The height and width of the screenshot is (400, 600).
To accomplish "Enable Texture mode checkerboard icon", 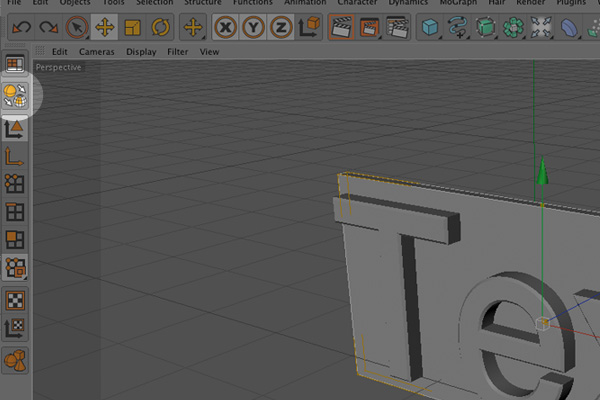I will (x=15, y=300).
